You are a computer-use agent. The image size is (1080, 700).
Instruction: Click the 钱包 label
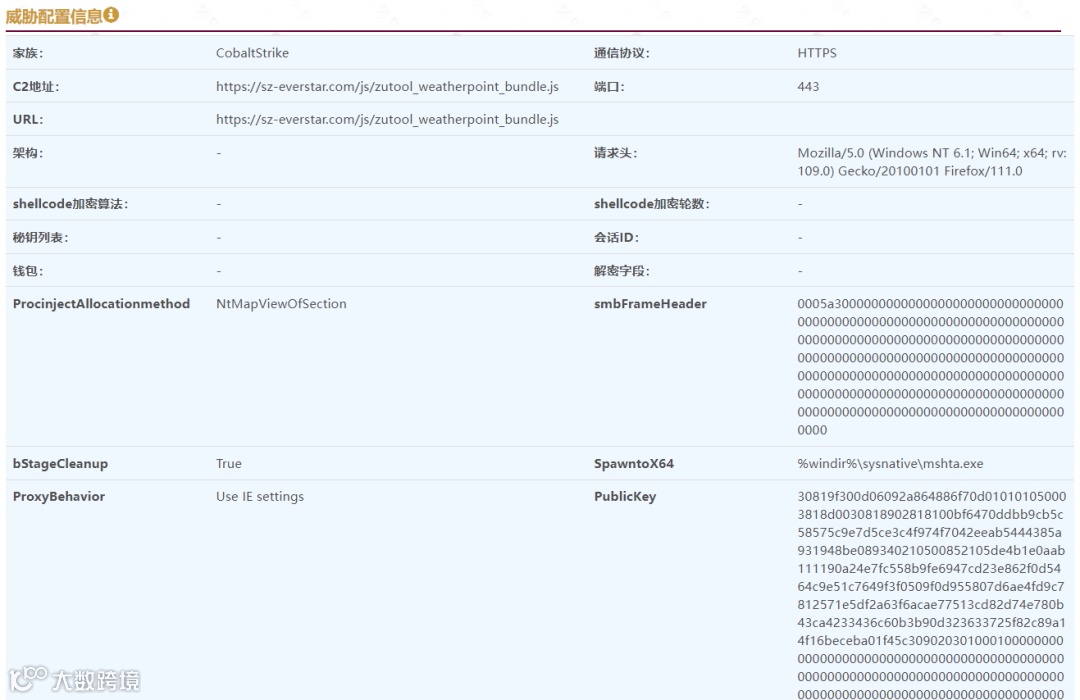point(28,271)
